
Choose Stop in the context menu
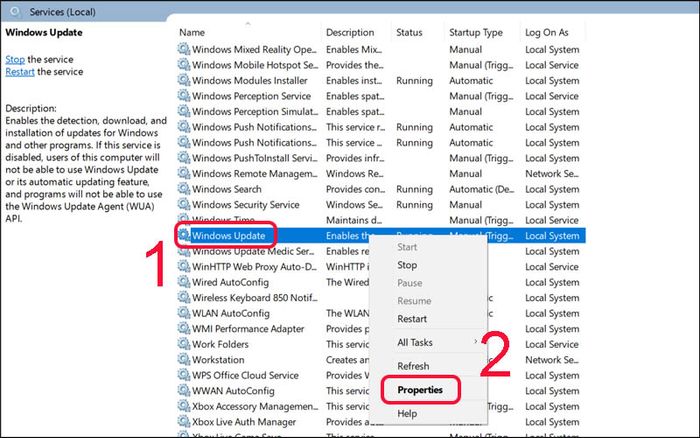[407, 265]
